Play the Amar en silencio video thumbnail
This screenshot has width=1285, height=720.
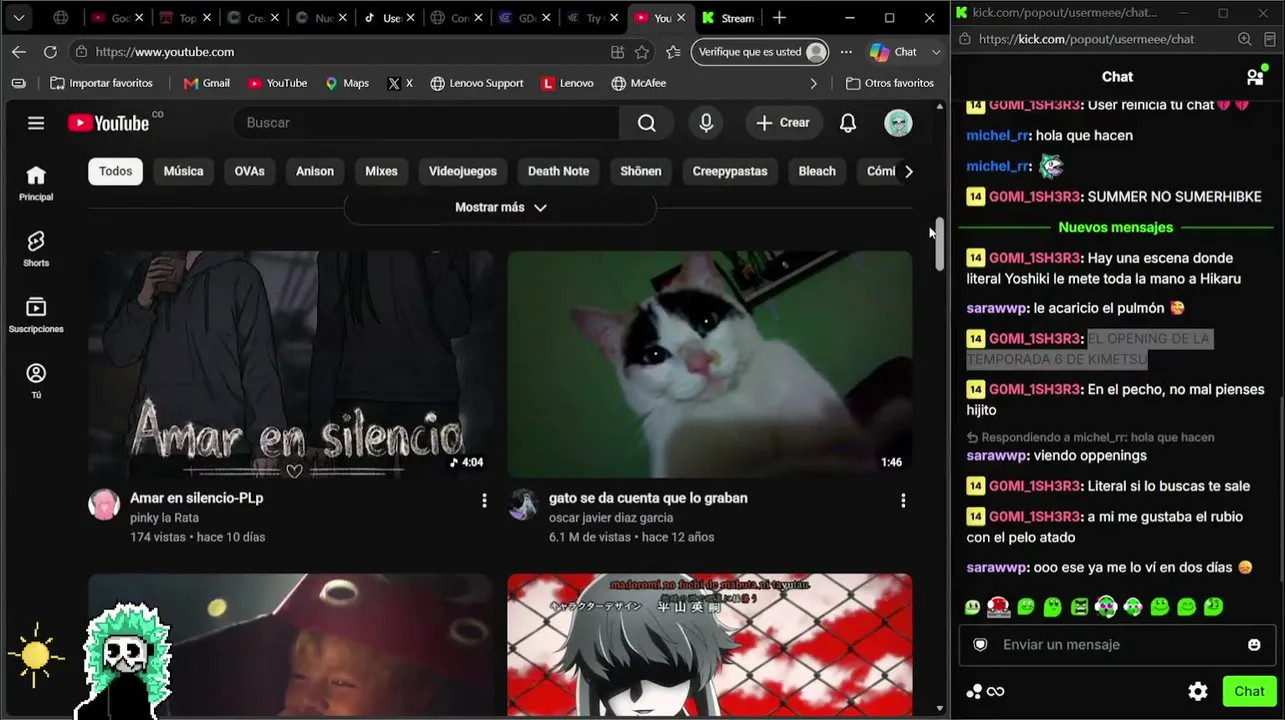click(291, 364)
